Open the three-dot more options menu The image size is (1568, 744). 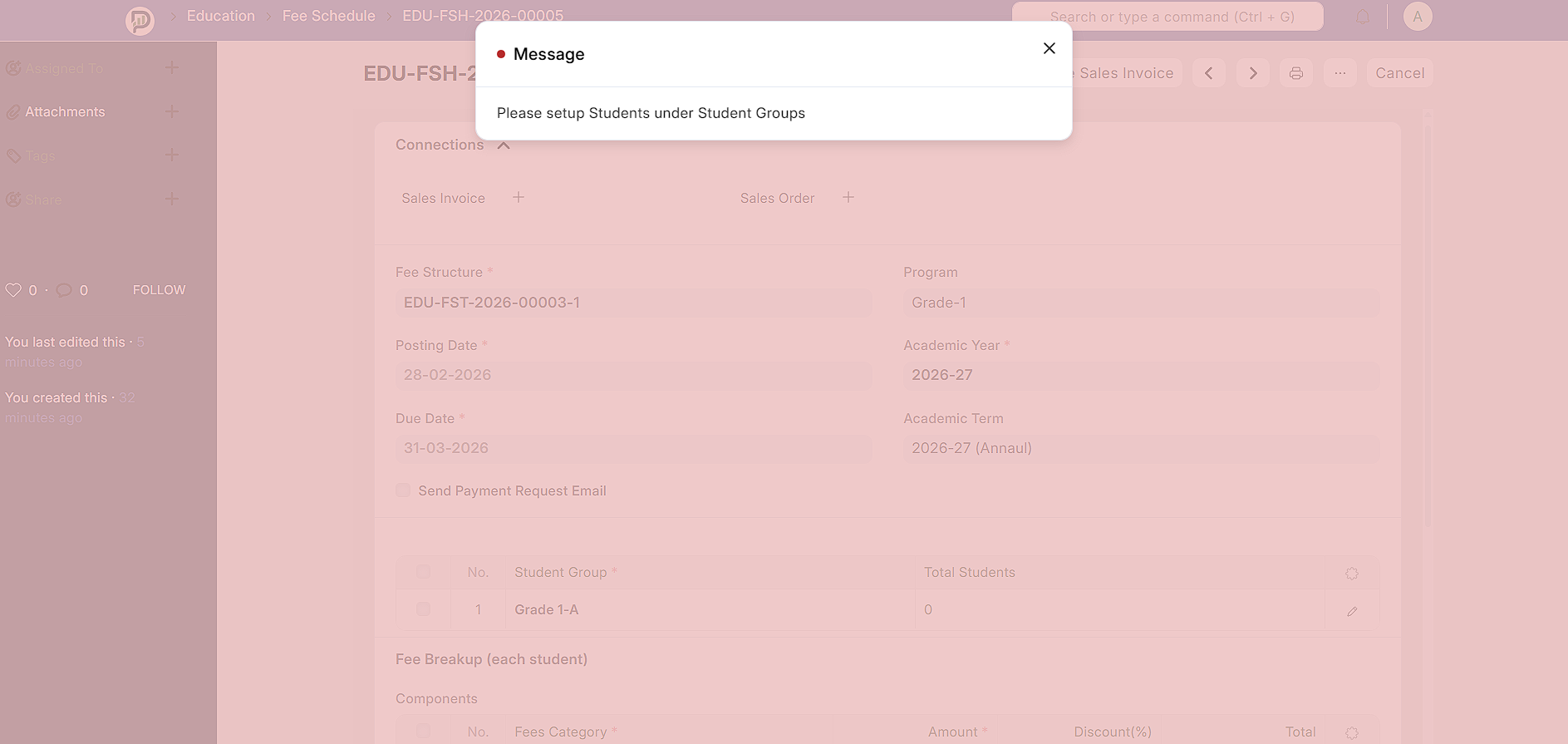1339,73
